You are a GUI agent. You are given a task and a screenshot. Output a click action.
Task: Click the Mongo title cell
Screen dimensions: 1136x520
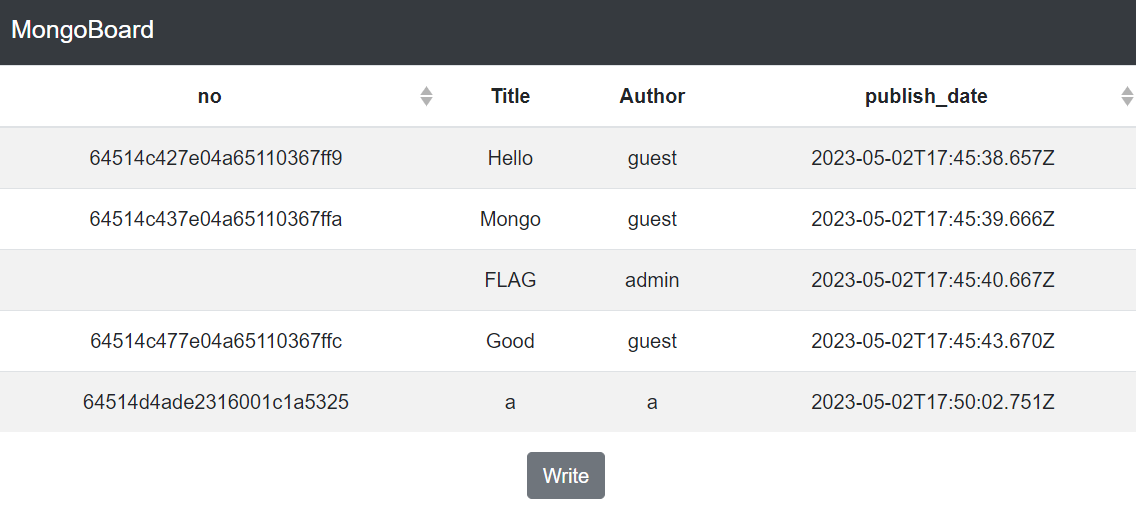[510, 219]
